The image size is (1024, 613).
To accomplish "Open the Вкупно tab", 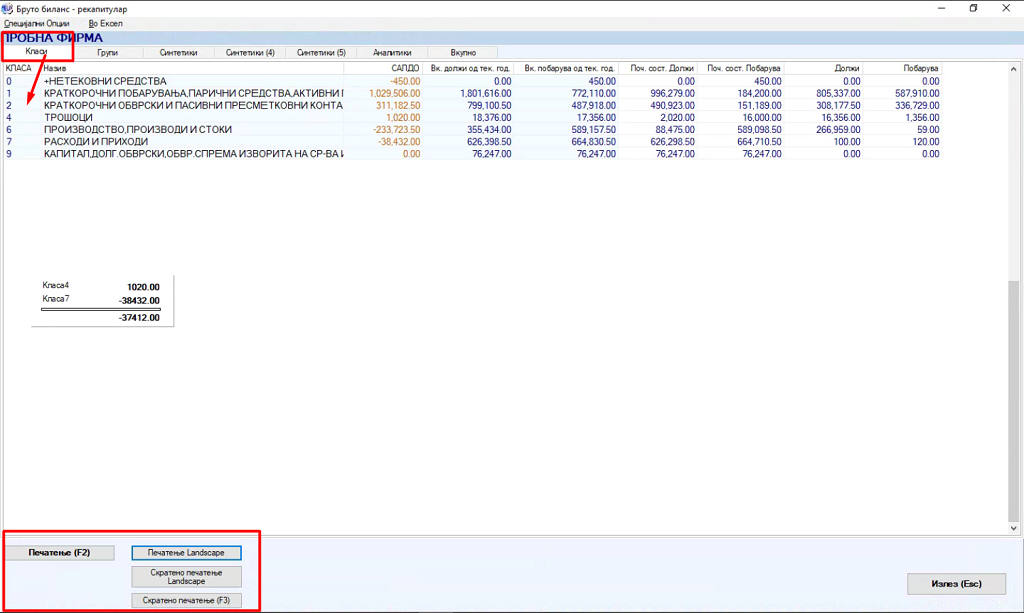I will (x=463, y=52).
